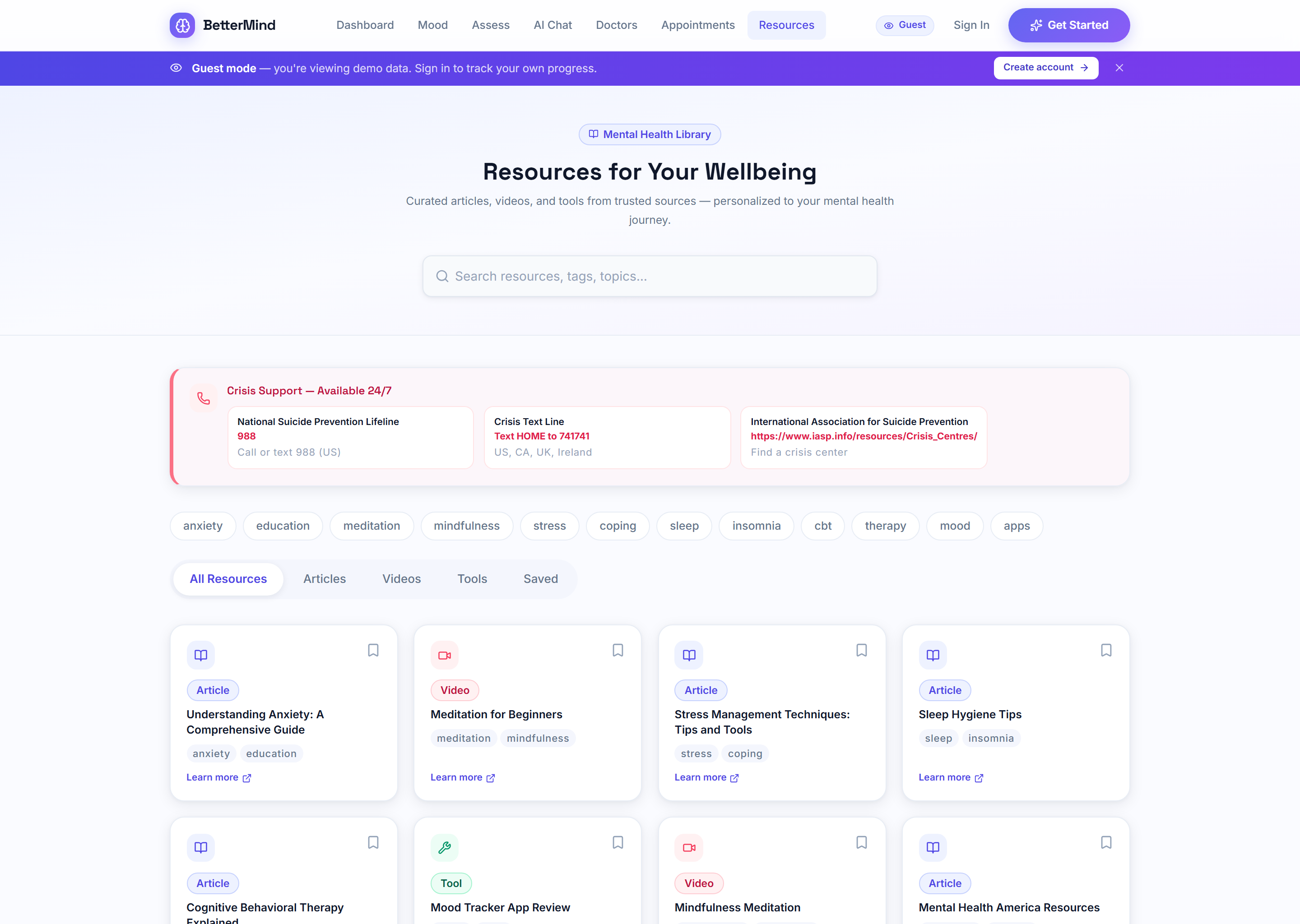Image resolution: width=1300 pixels, height=924 pixels.
Task: Bookmark Mental Health America Resources article
Action: [1106, 843]
